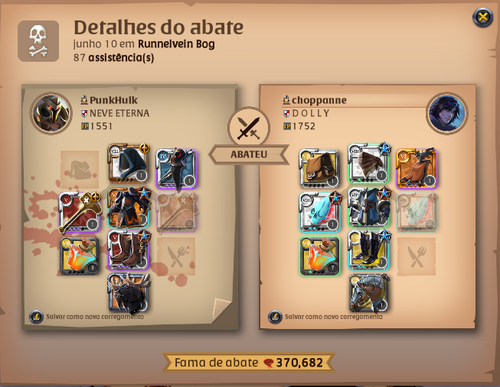Viewport: 500px width, 387px height.
Task: Select PunkHulk's brown boots item
Action: [128, 250]
